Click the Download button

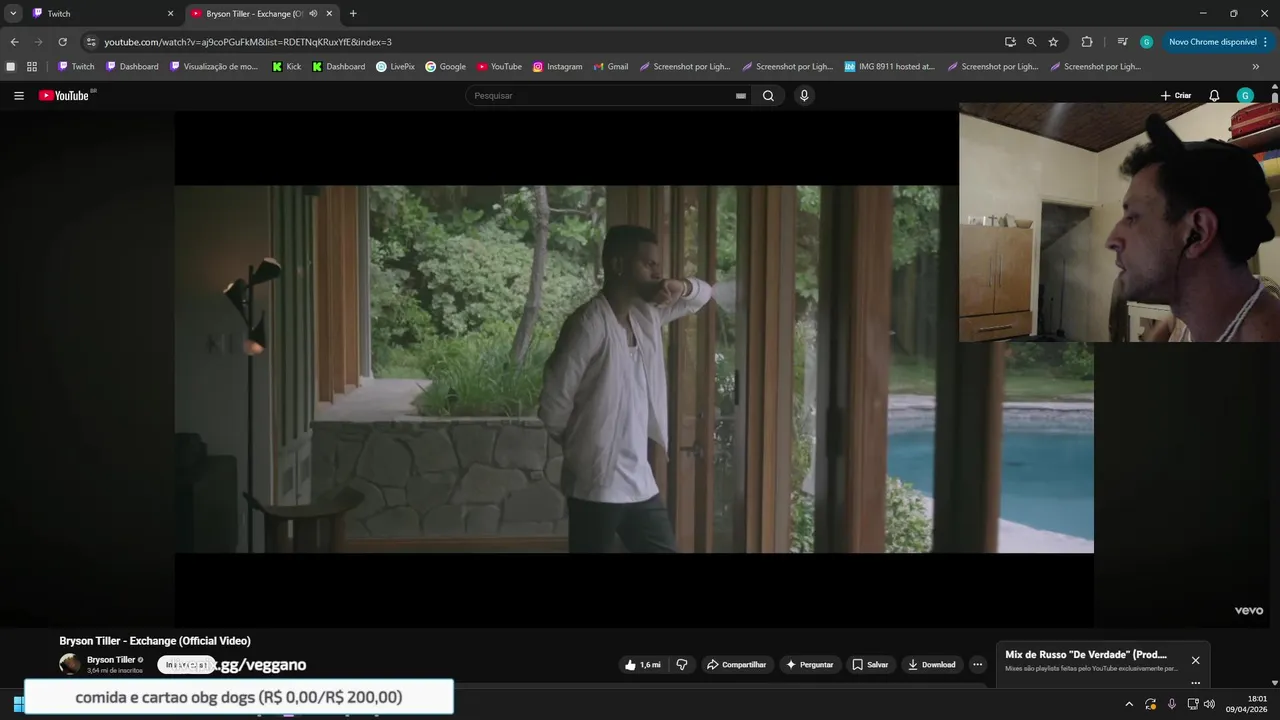click(931, 665)
